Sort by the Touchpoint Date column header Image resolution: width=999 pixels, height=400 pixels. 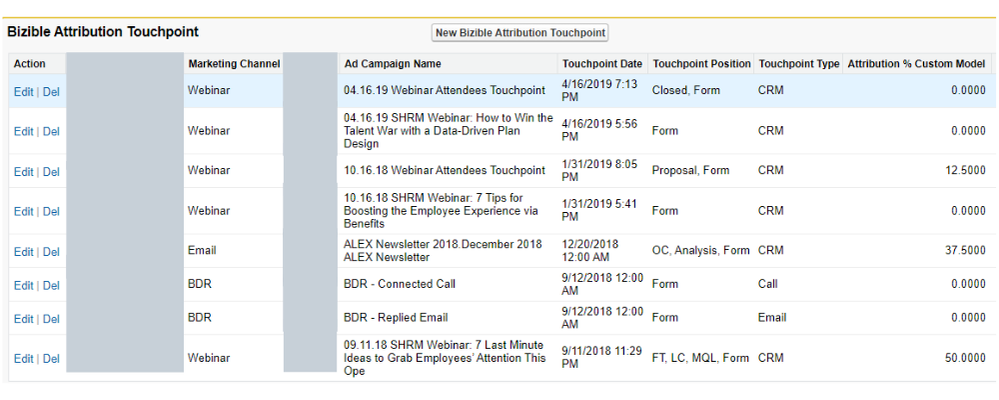click(602, 64)
